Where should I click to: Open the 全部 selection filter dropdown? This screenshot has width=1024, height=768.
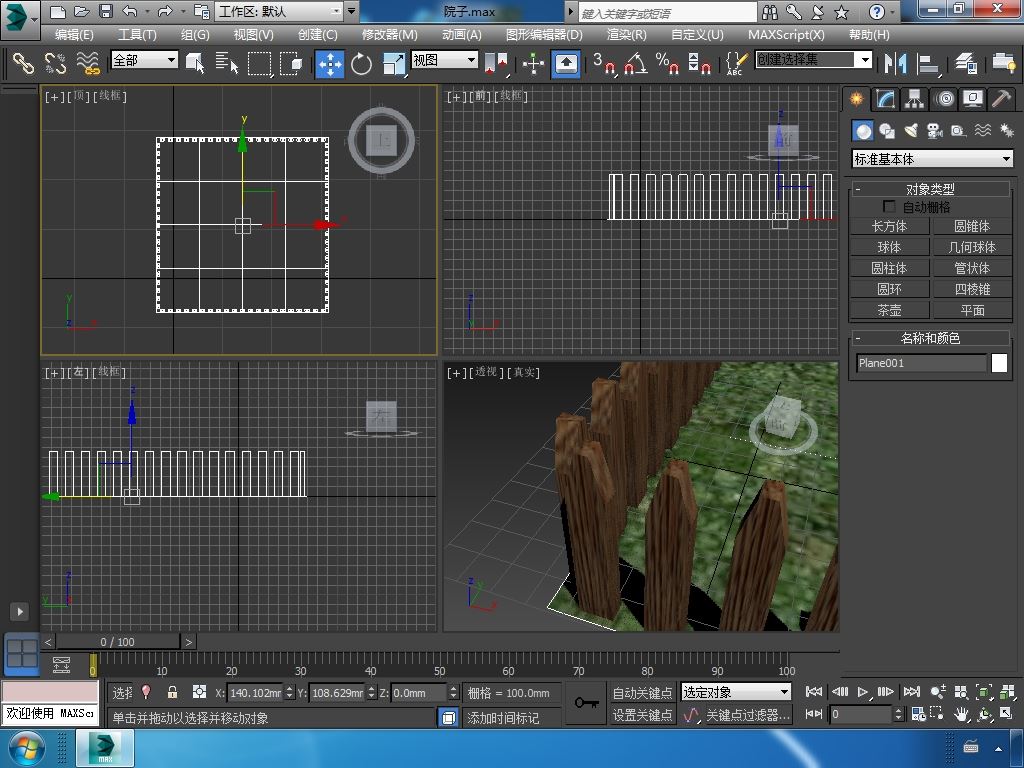(x=144, y=60)
